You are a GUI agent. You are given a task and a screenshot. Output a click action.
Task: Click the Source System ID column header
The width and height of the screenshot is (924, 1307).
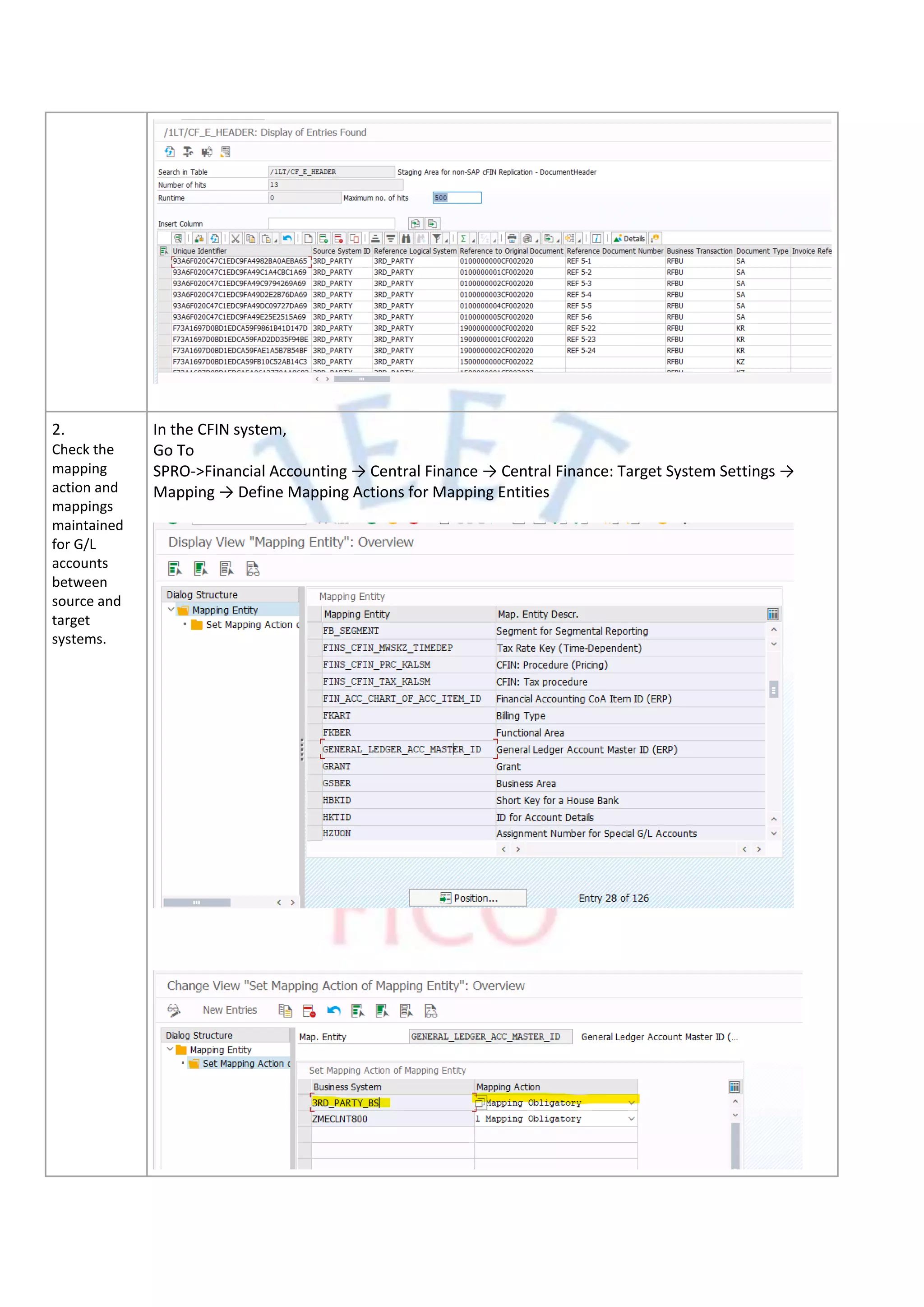click(x=342, y=251)
